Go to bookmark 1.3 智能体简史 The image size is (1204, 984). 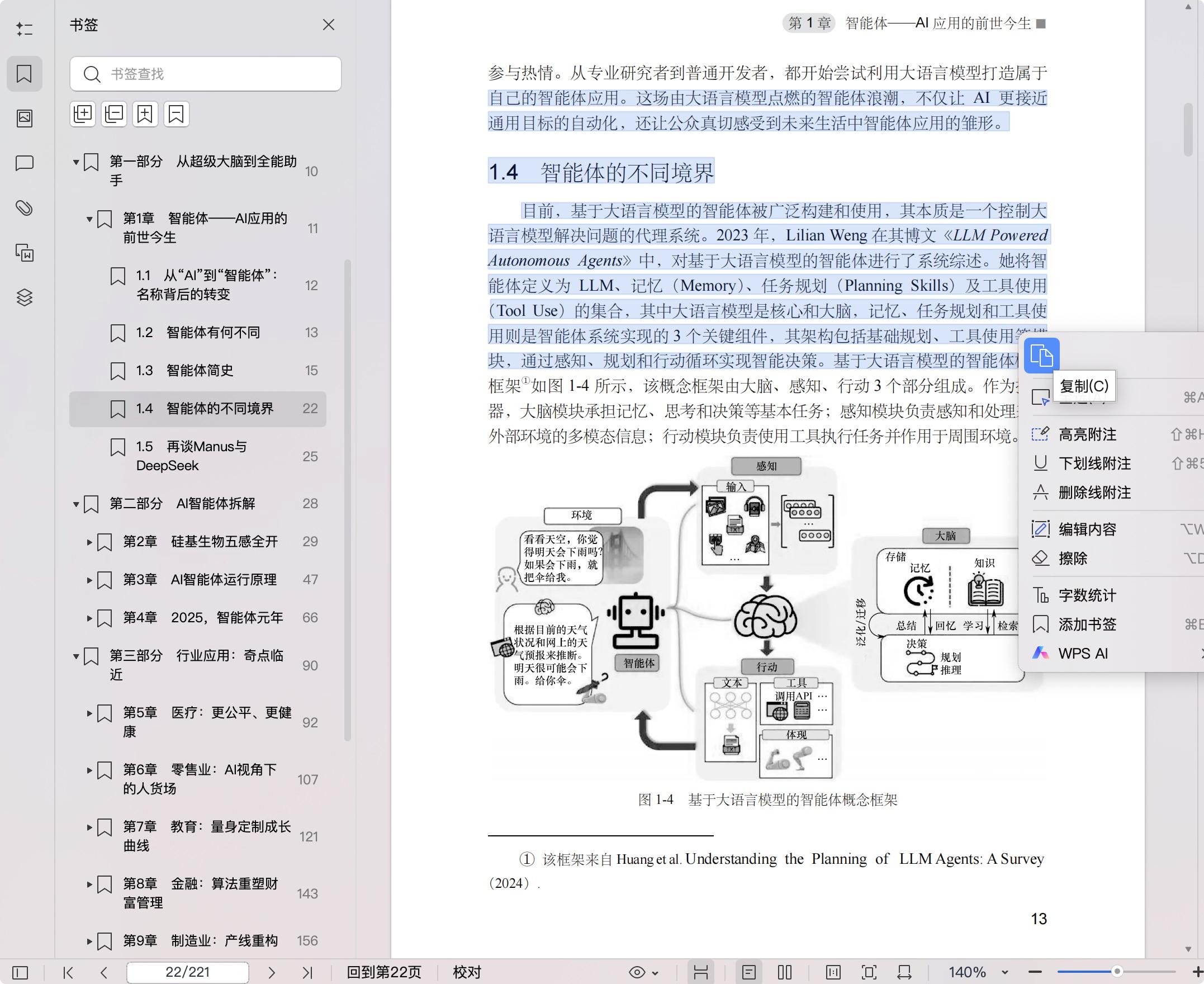click(x=198, y=371)
